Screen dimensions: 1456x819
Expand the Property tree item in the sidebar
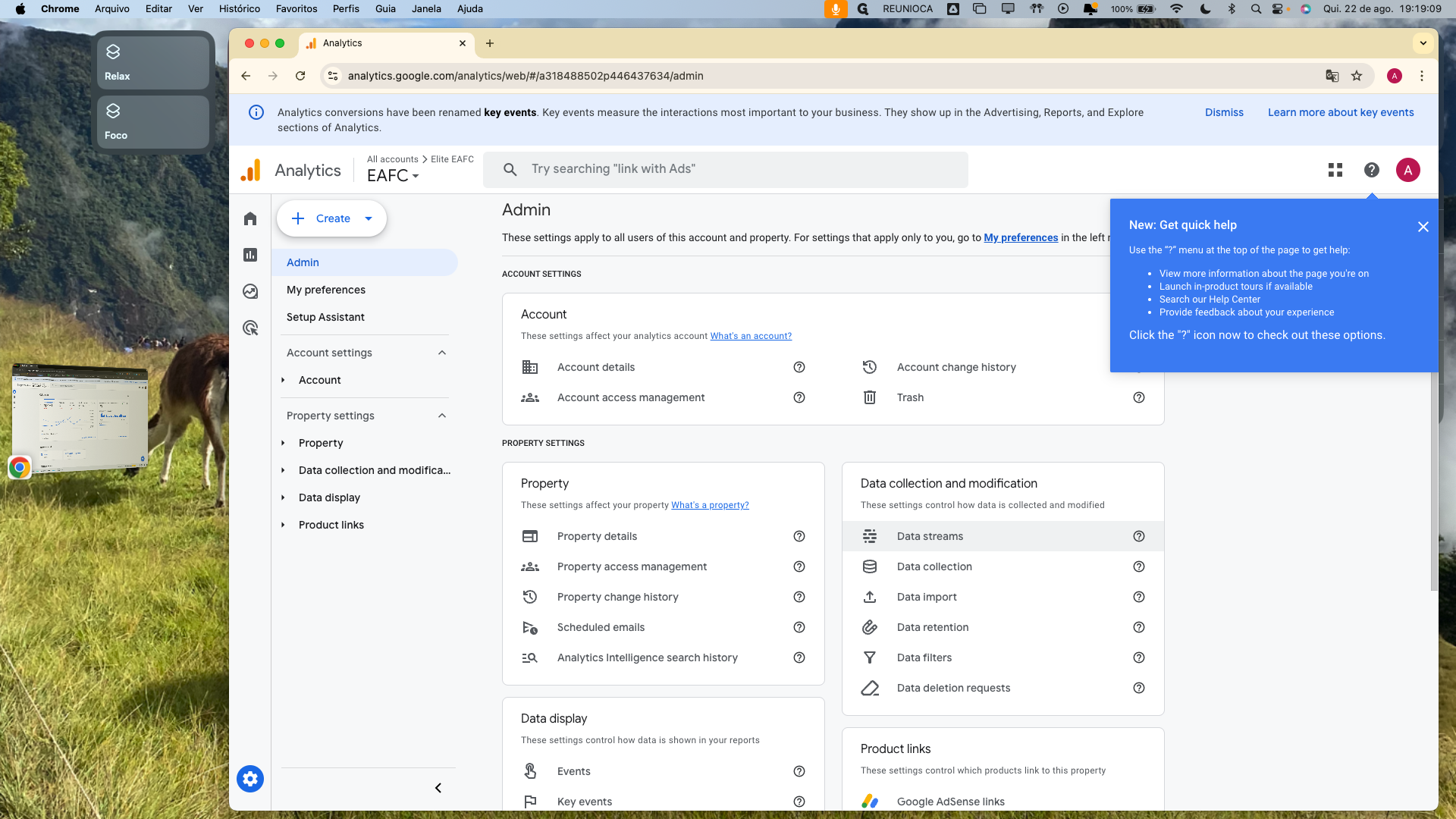pyautogui.click(x=283, y=443)
